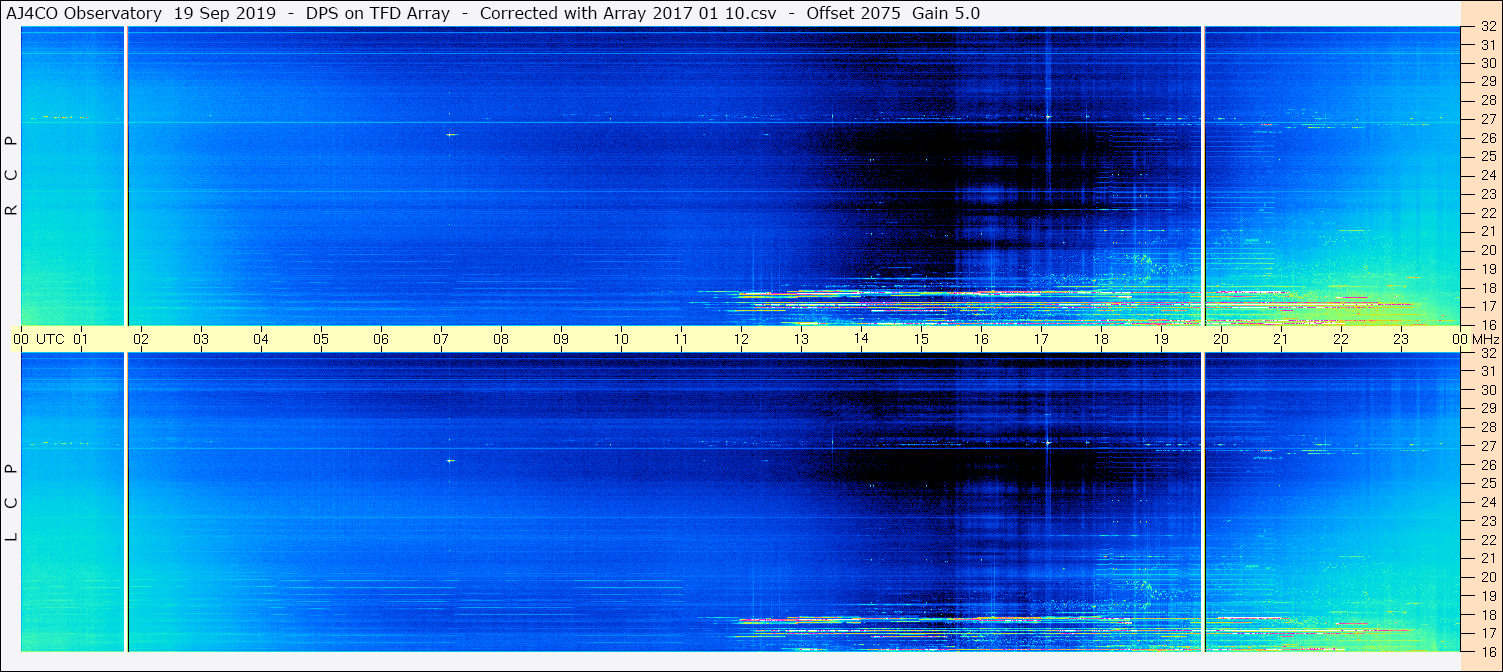Screen dimensions: 1503x672
Task: Click the 32 MHz label of LCP panel
Action: (1487, 353)
